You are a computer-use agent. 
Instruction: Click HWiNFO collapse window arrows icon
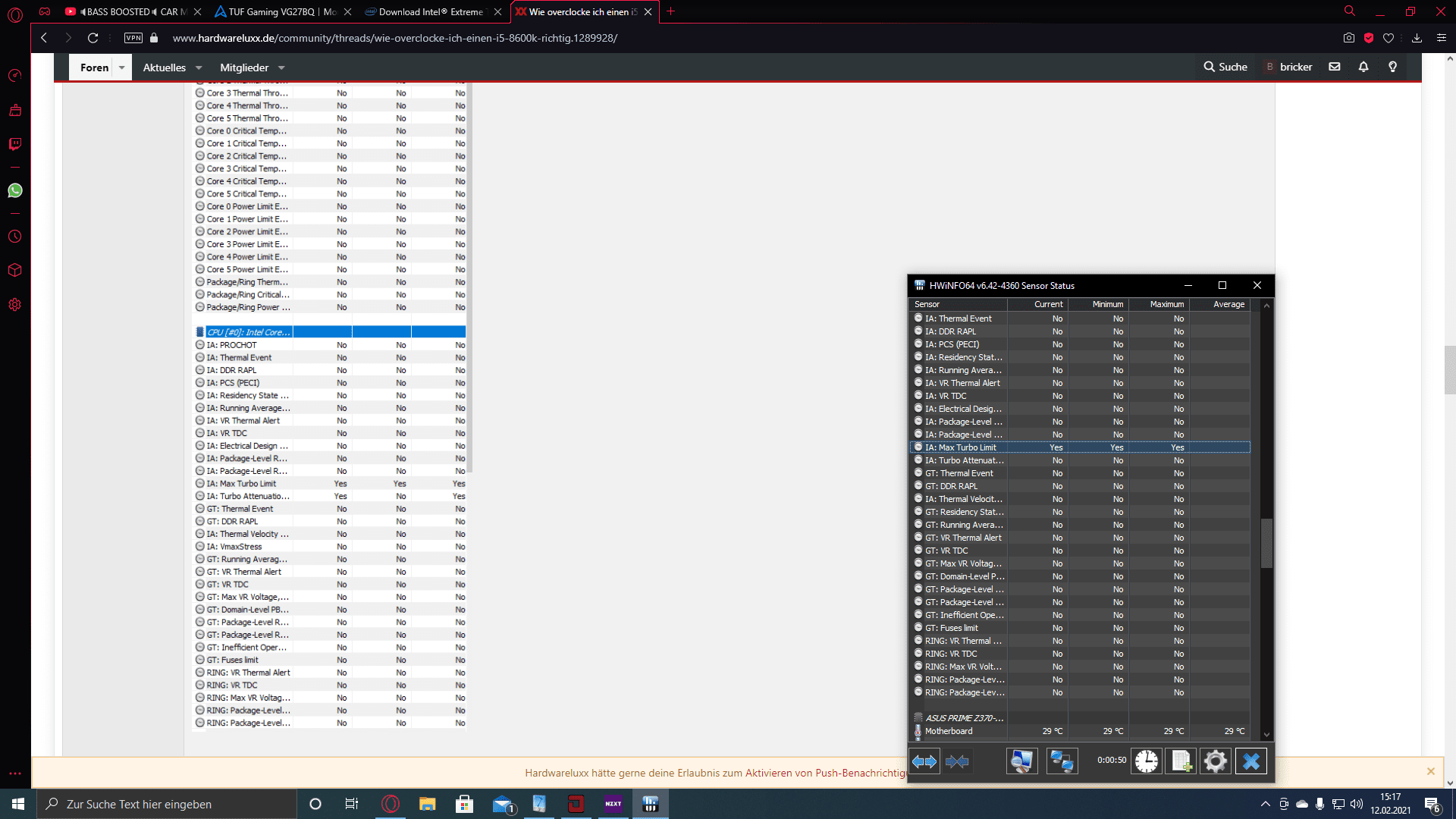(x=957, y=761)
